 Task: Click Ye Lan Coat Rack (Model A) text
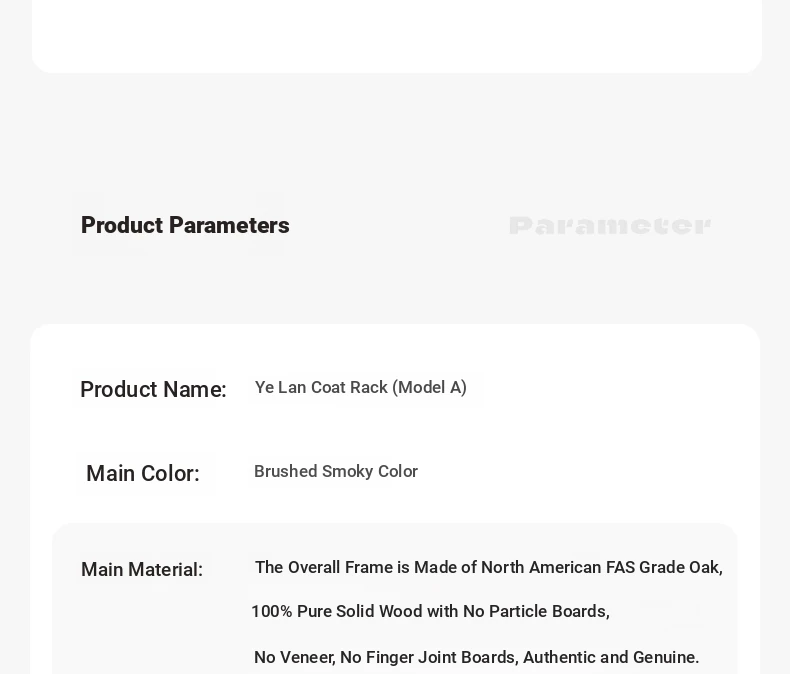[361, 387]
